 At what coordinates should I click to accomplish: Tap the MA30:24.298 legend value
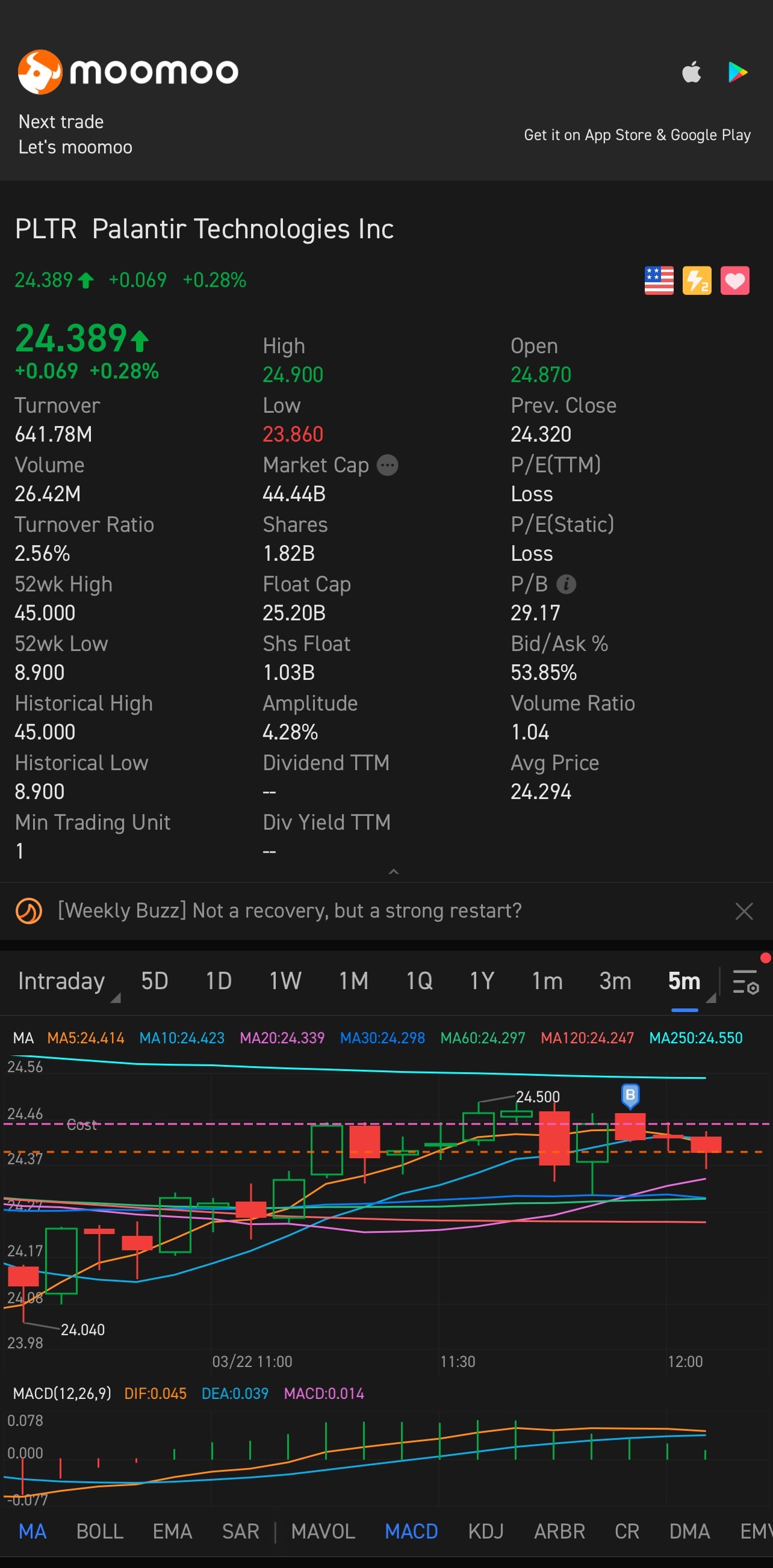pyautogui.click(x=382, y=1038)
